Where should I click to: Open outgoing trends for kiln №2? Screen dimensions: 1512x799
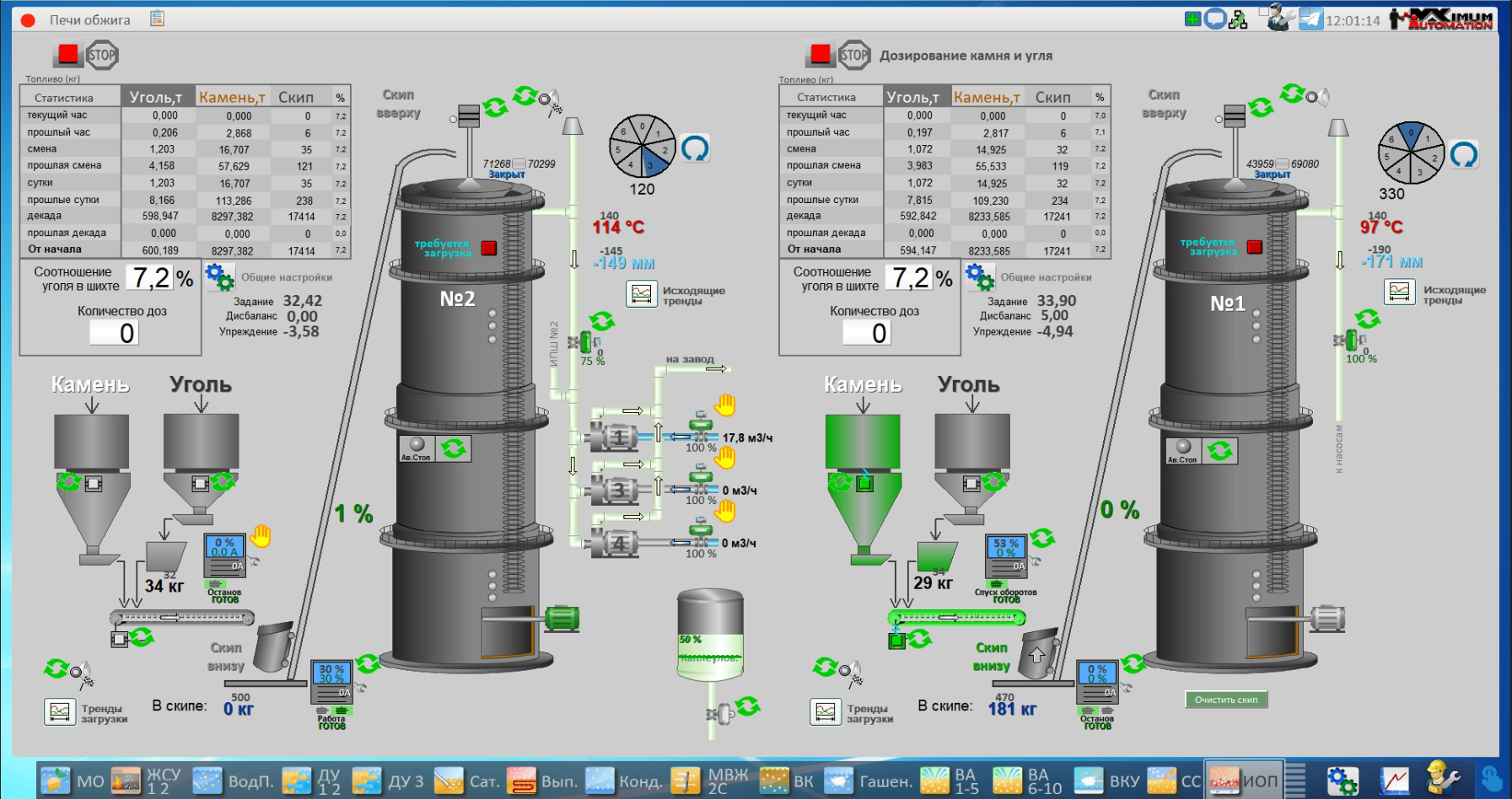coord(642,294)
